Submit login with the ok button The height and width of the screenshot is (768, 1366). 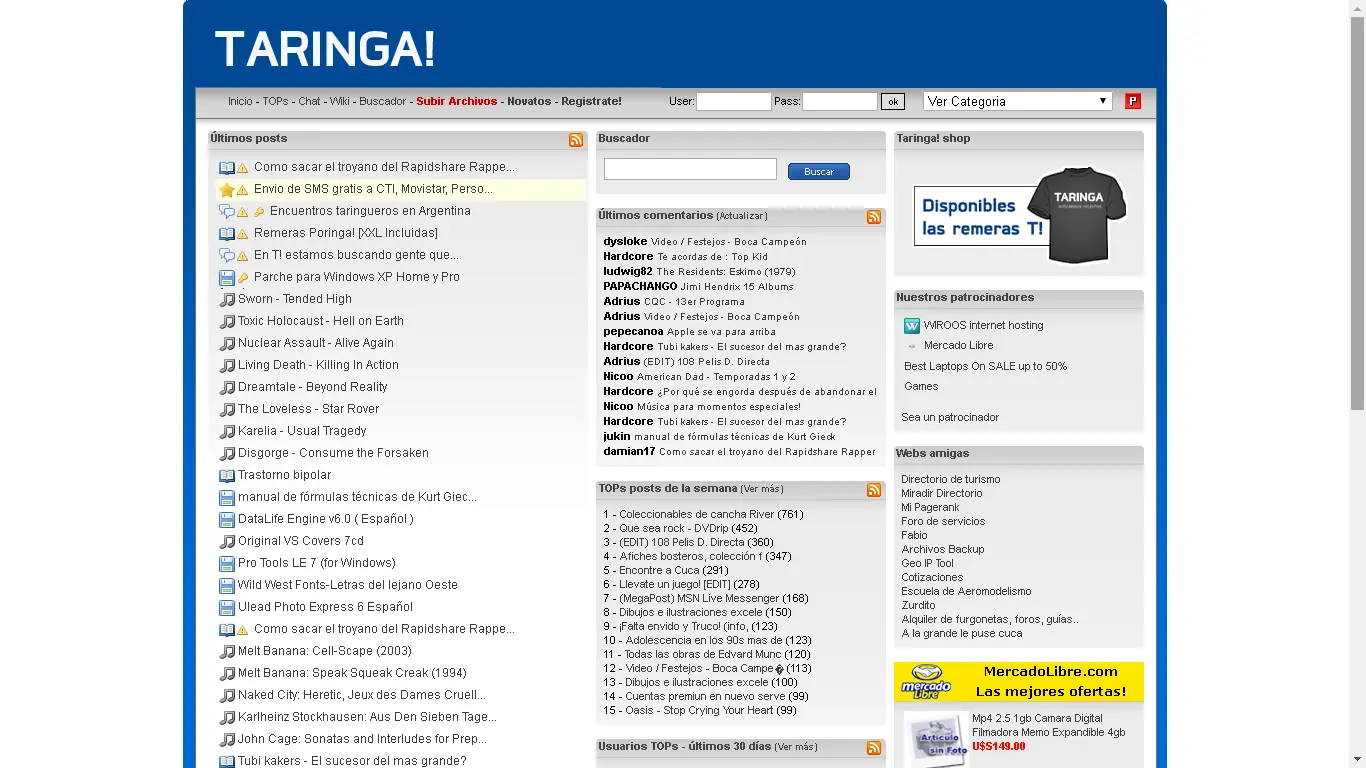click(893, 101)
